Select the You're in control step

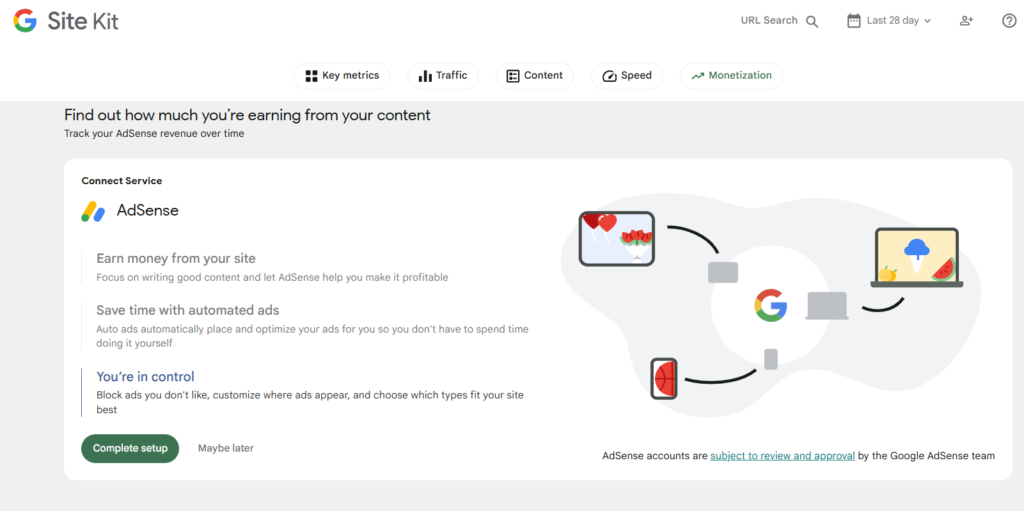pos(145,377)
